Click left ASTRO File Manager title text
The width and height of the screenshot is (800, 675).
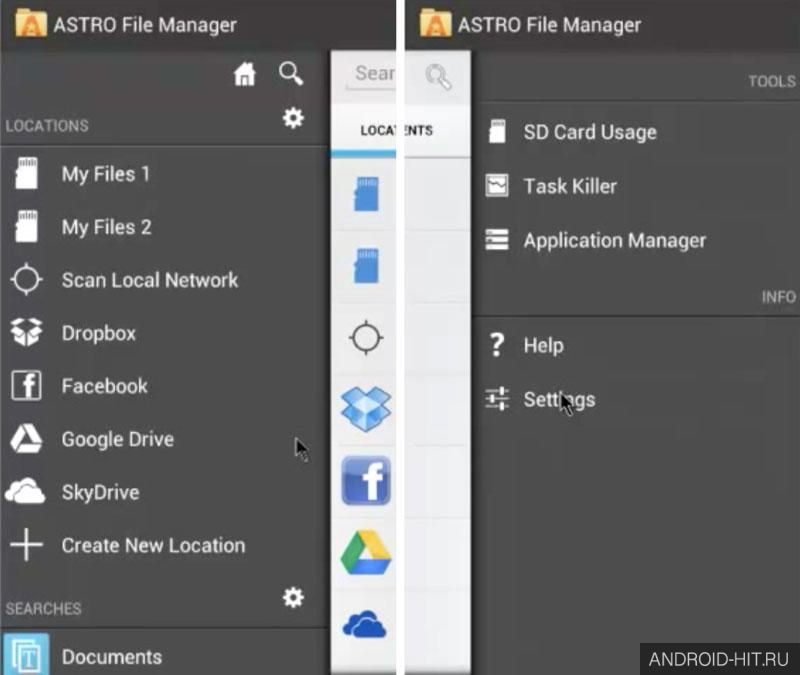tap(145, 24)
